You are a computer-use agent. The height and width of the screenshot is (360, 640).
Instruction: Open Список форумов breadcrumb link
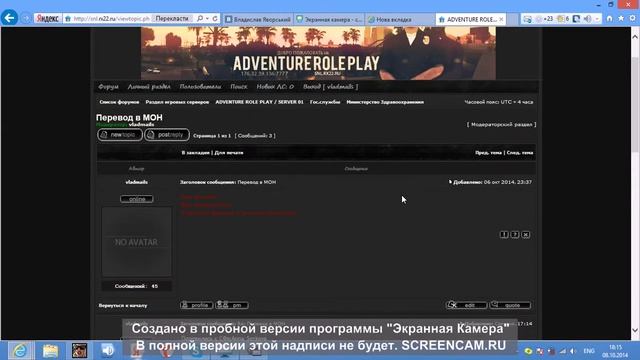(119, 102)
